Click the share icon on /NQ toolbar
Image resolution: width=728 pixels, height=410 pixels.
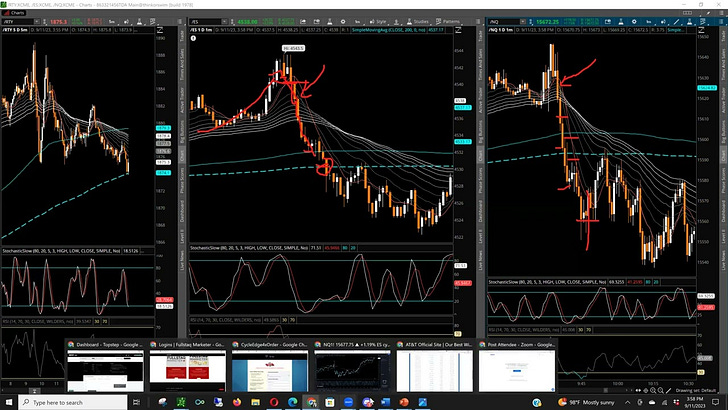pos(608,21)
